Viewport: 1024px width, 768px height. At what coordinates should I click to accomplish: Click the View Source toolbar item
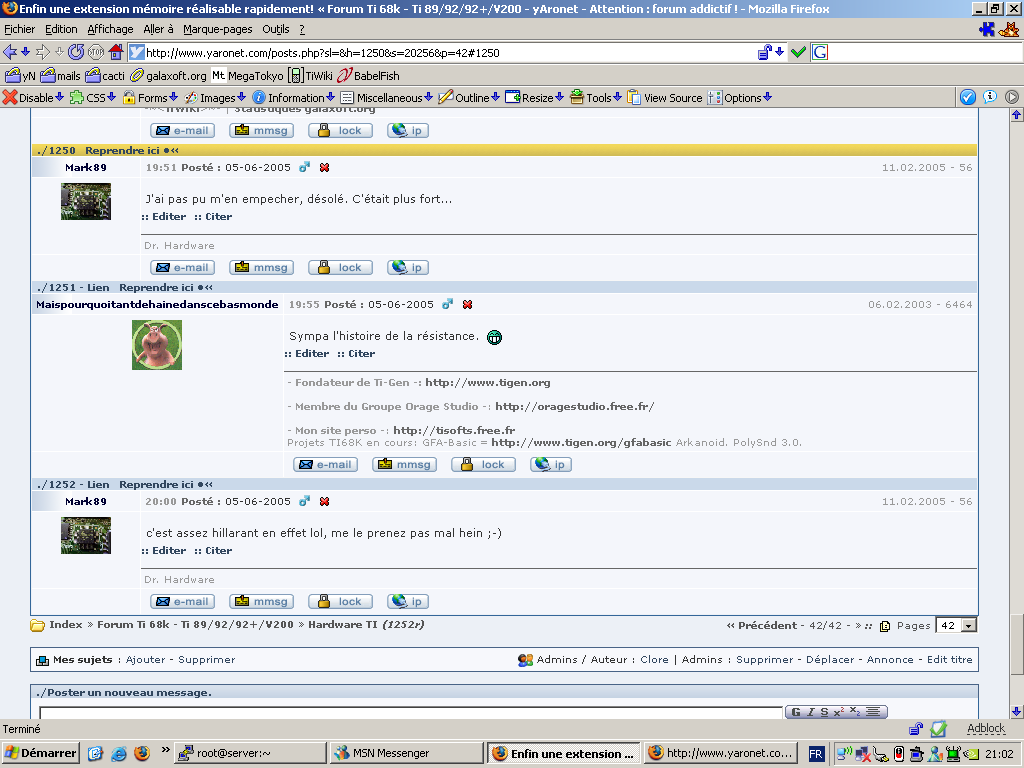pyautogui.click(x=665, y=97)
